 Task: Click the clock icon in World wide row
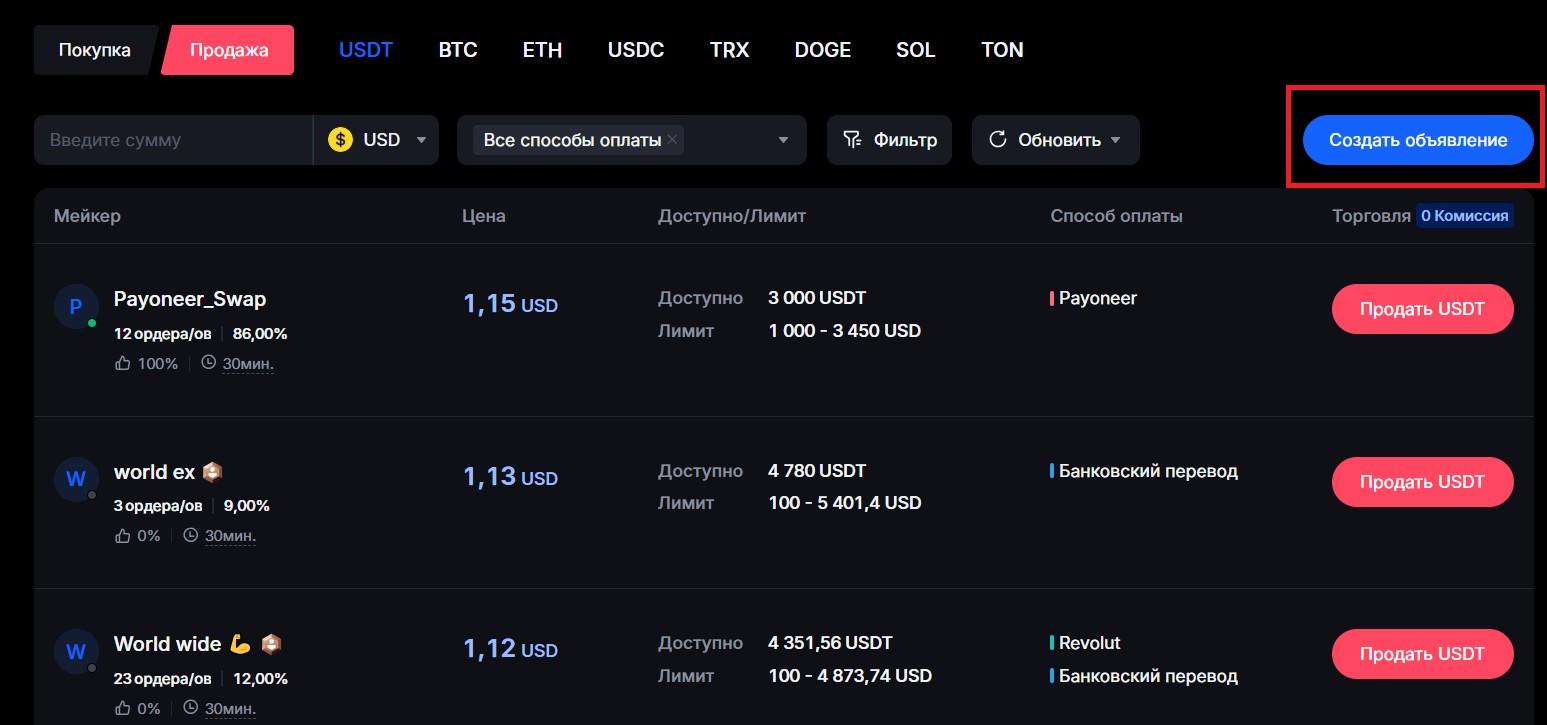[x=191, y=708]
